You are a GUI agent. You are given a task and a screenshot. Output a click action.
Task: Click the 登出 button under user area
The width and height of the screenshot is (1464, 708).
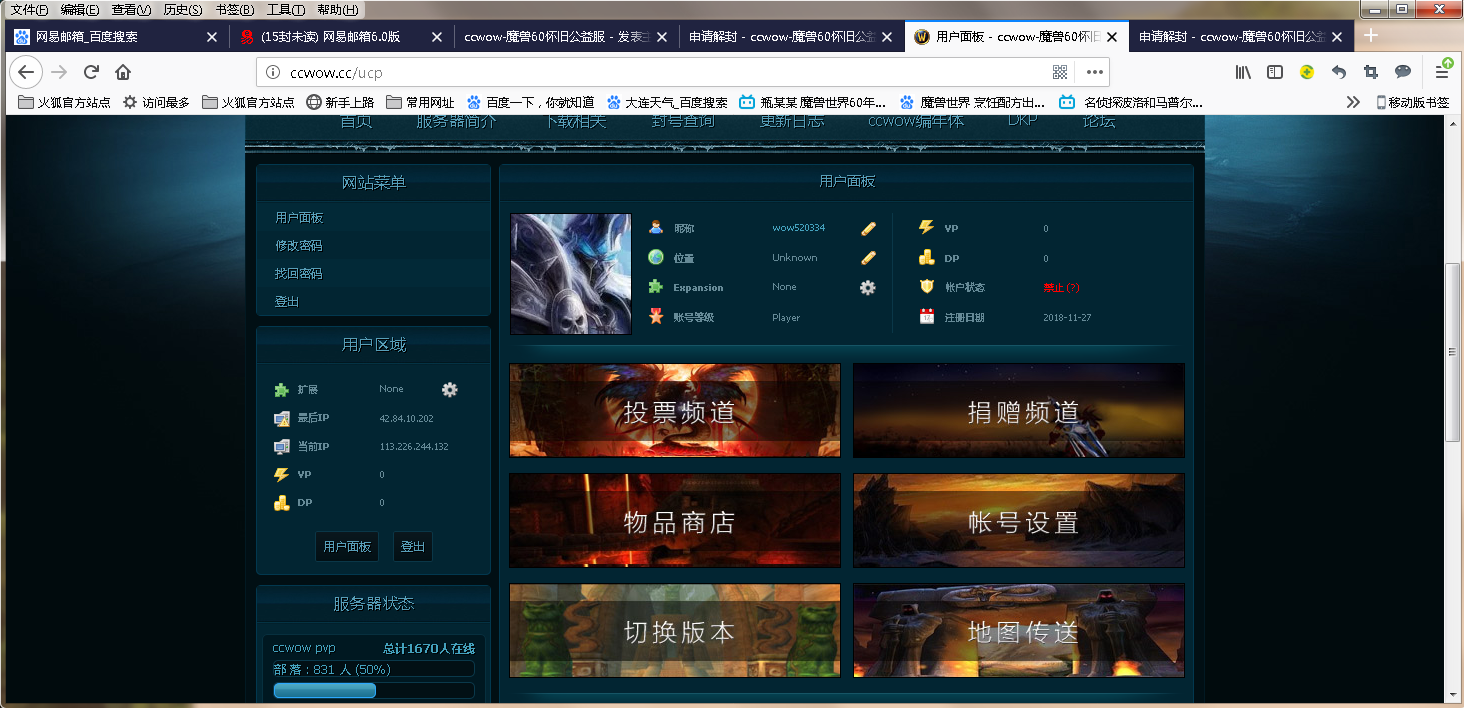[x=412, y=547]
